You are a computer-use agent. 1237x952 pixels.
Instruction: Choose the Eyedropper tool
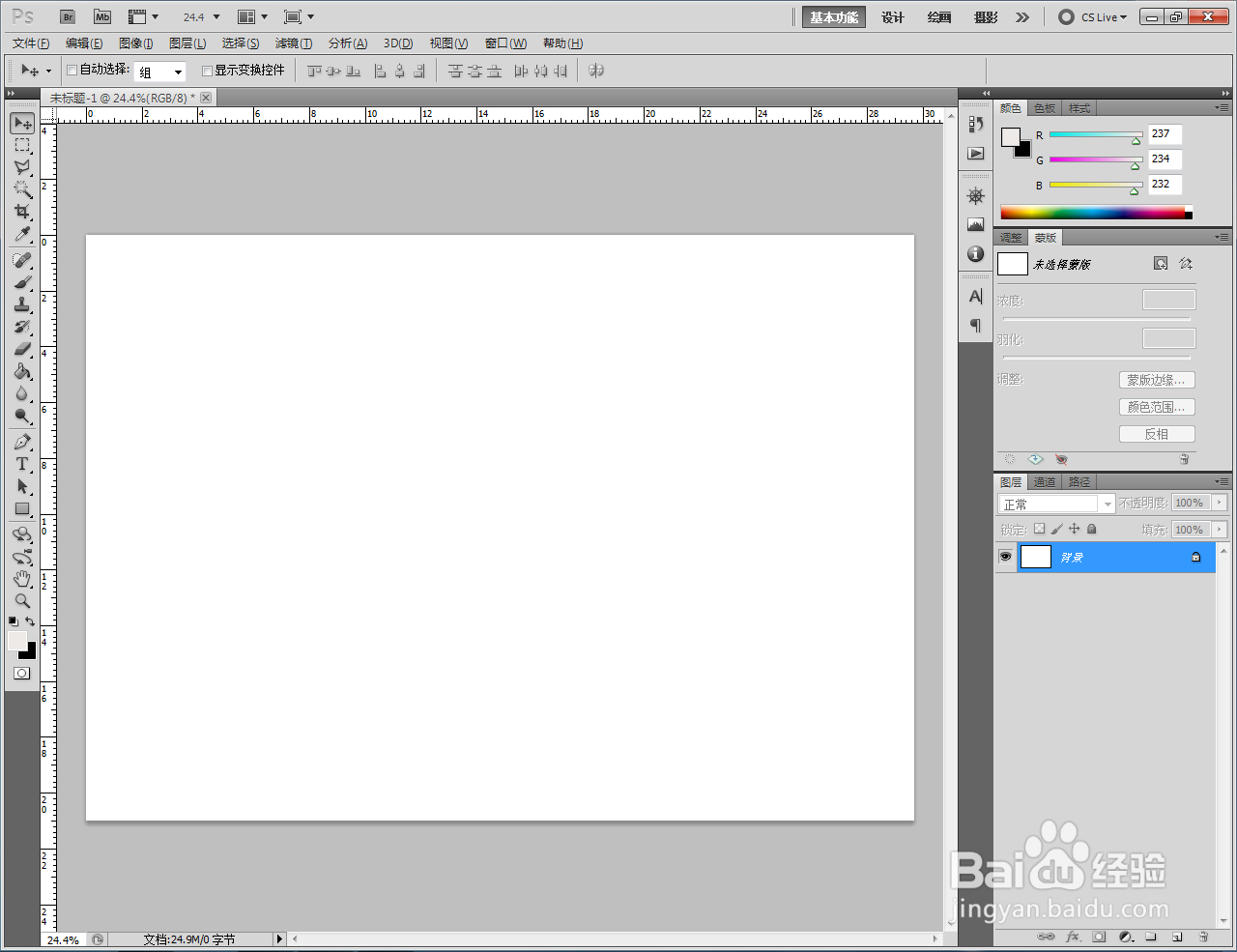point(22,235)
